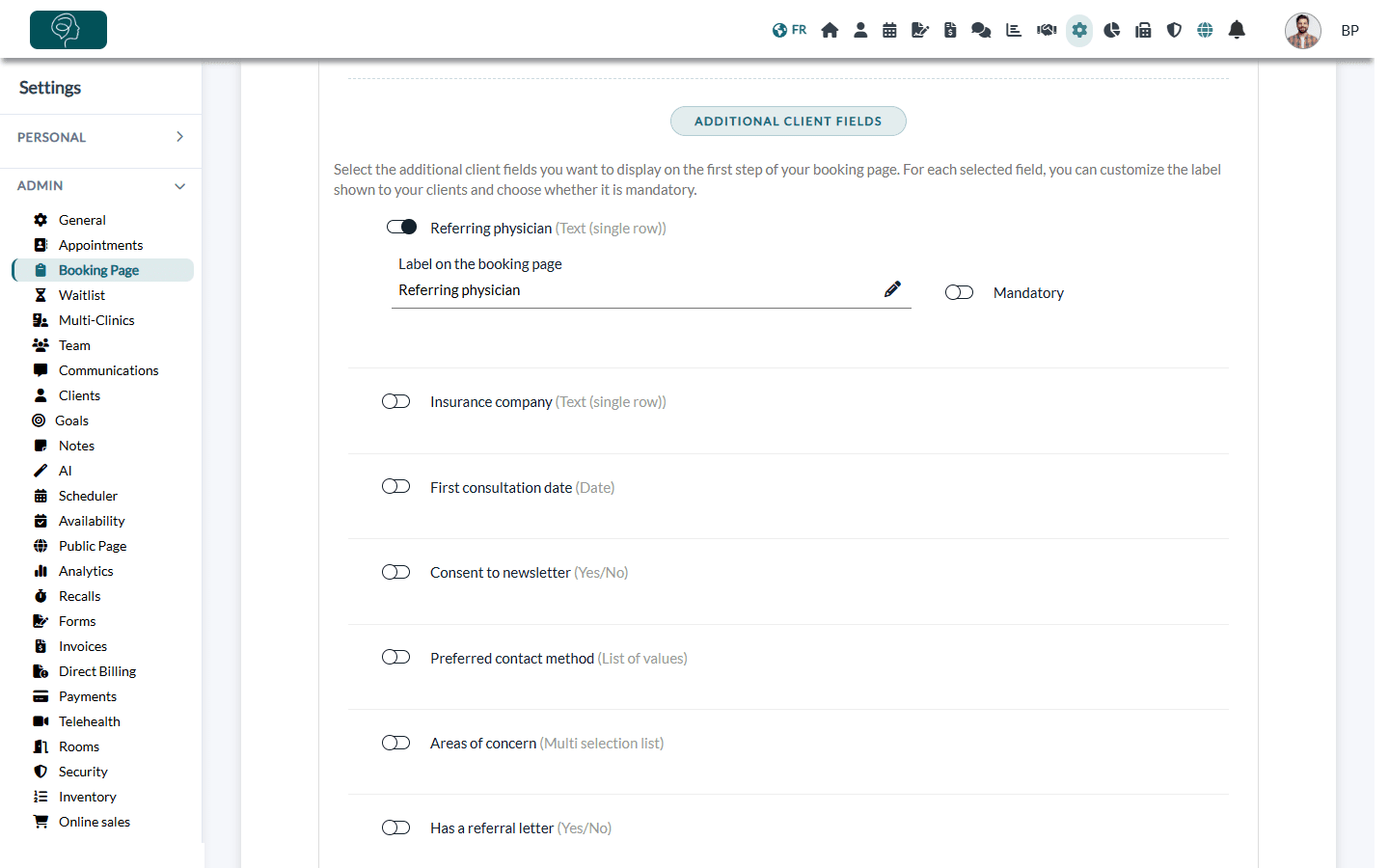Expand the PERSONAL settings section
Screen dimensions: 1389x868
(x=100, y=137)
